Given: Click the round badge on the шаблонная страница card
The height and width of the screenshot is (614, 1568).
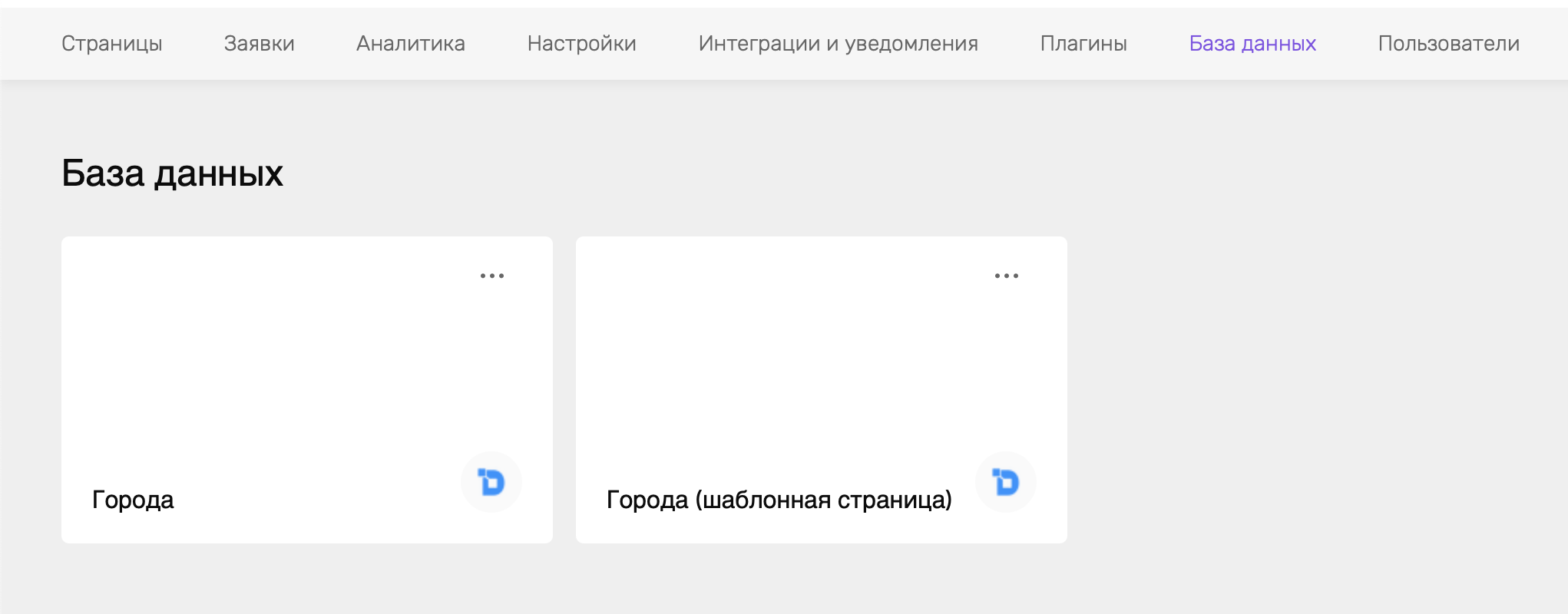Looking at the screenshot, I should point(1006,482).
